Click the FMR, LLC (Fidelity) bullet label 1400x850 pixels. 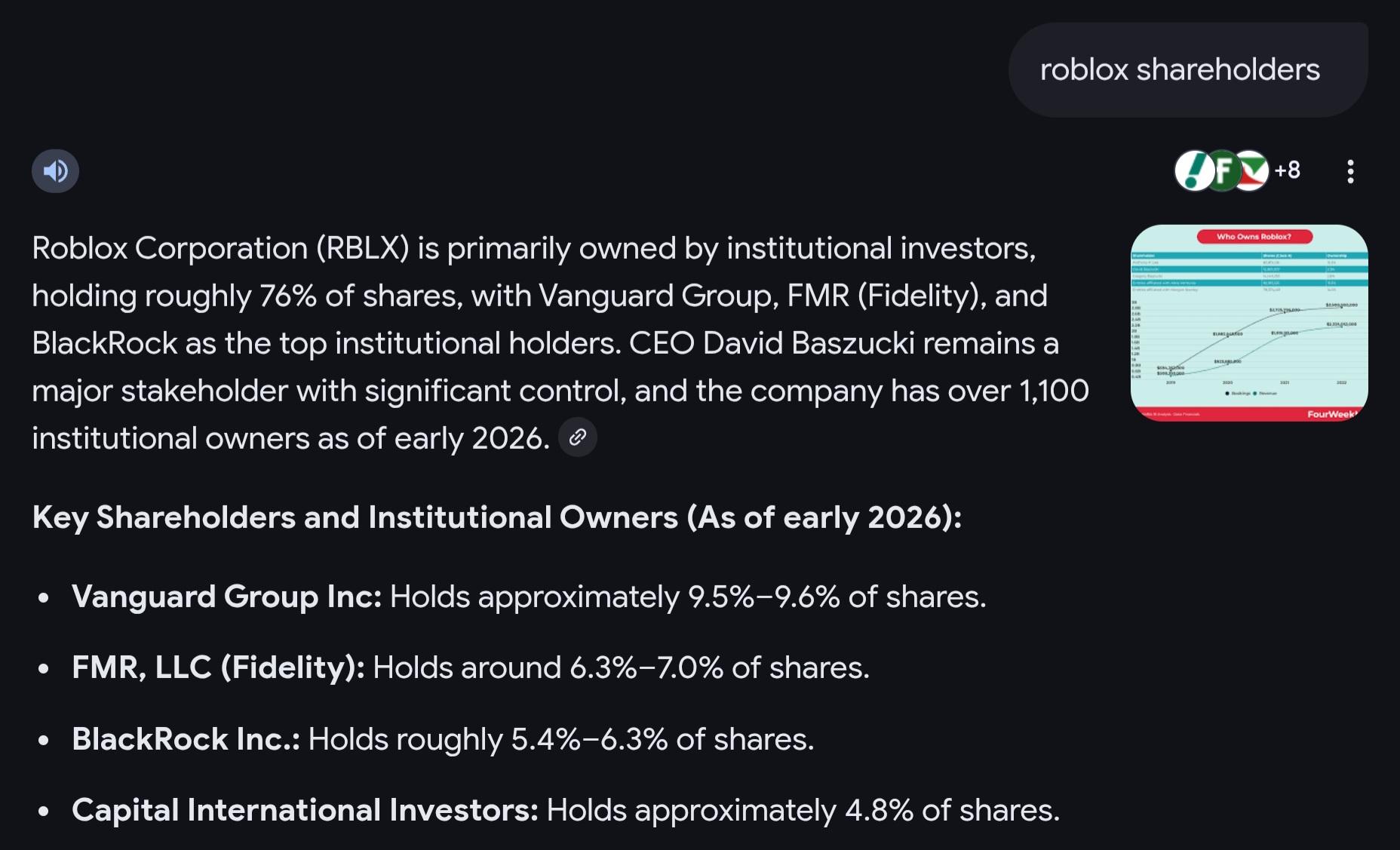pos(218,667)
